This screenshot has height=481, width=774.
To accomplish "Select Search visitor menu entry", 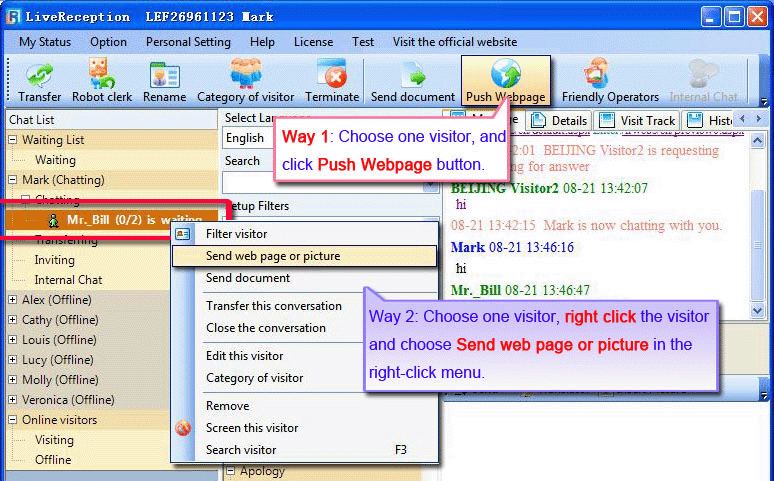I will (x=304, y=450).
